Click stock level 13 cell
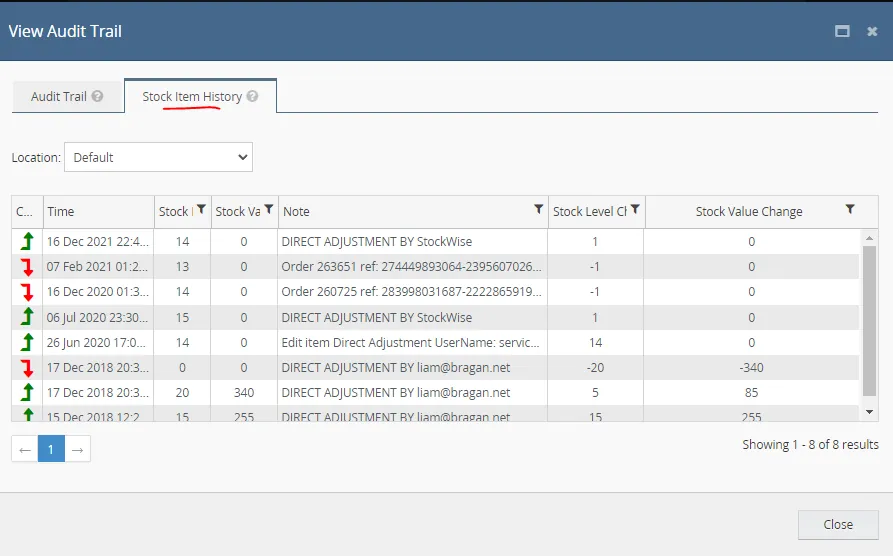 click(x=182, y=267)
